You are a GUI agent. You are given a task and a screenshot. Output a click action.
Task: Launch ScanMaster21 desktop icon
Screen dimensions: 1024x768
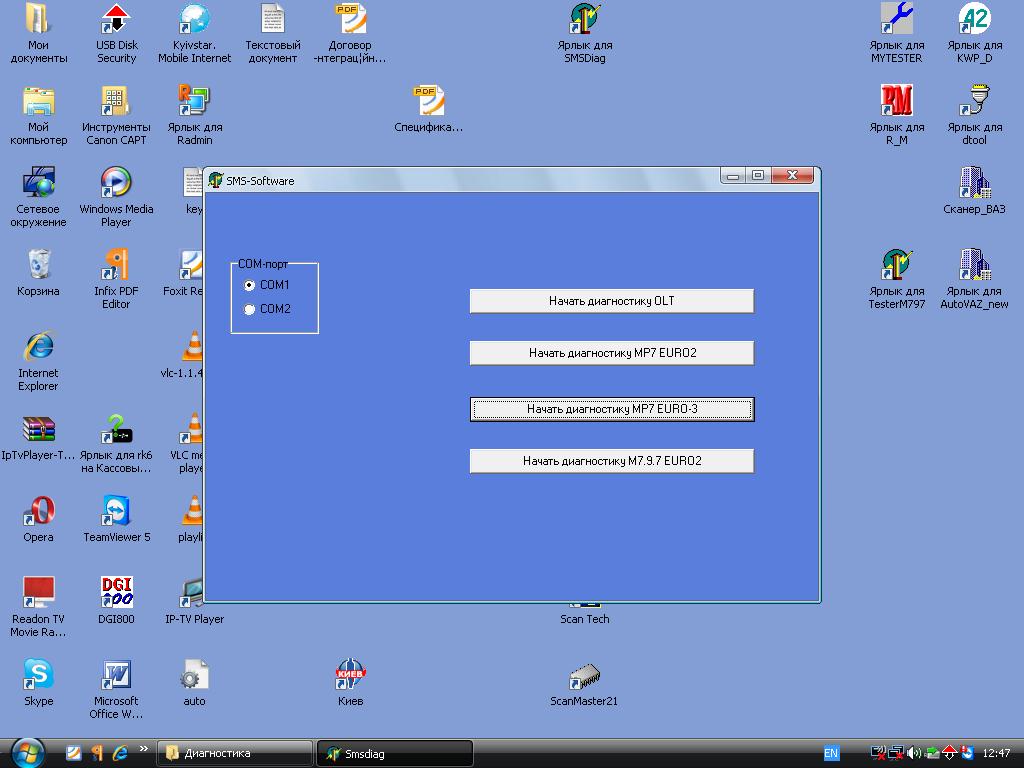[584, 683]
